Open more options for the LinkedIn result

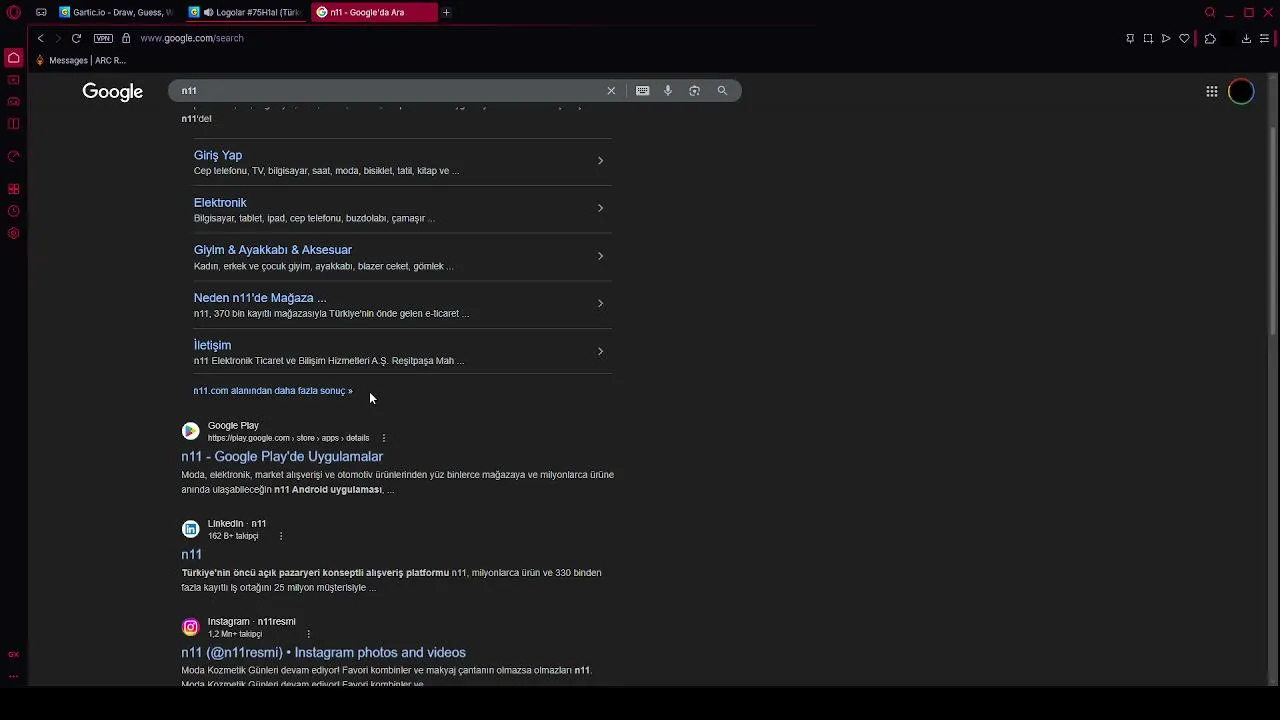tap(280, 536)
